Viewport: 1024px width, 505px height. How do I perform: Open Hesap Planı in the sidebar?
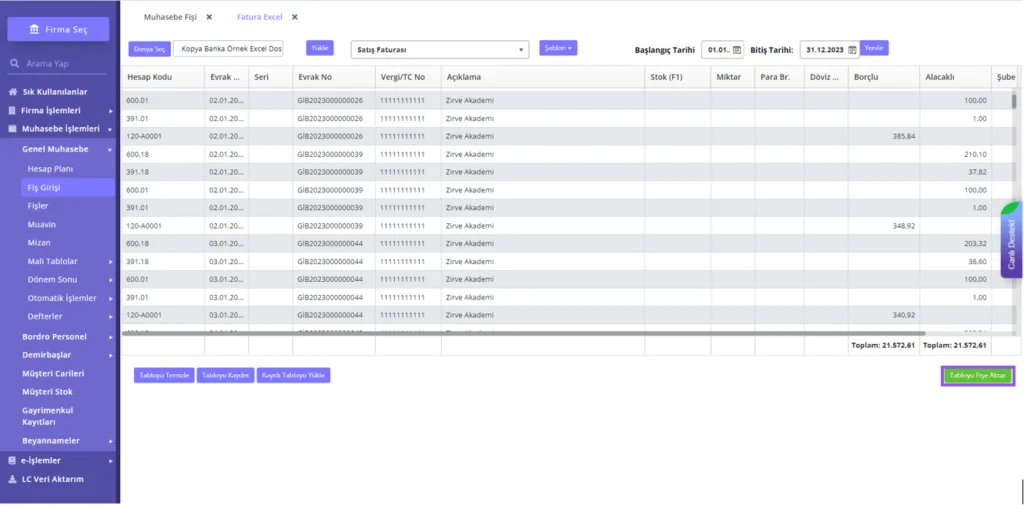coord(50,169)
